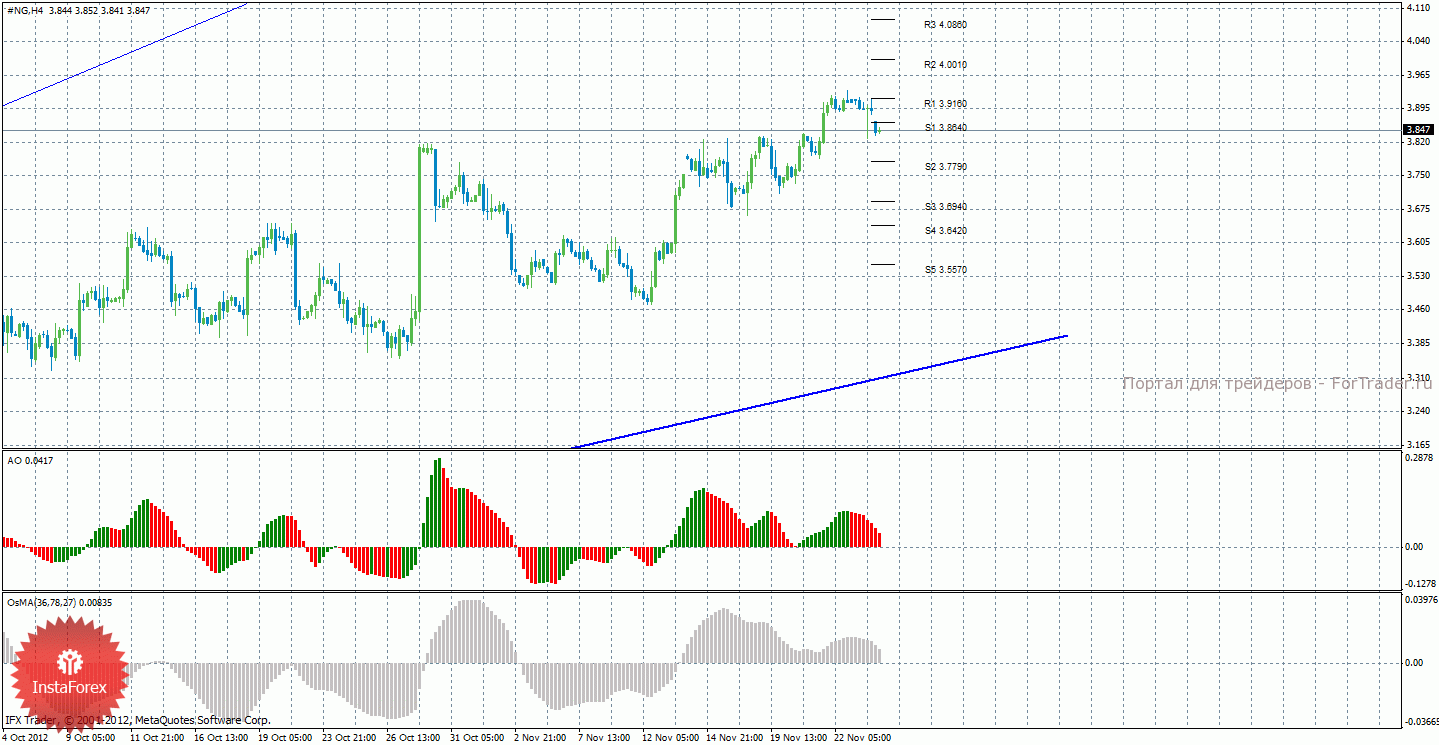Select the S2 3.7790 support label

coord(945,167)
